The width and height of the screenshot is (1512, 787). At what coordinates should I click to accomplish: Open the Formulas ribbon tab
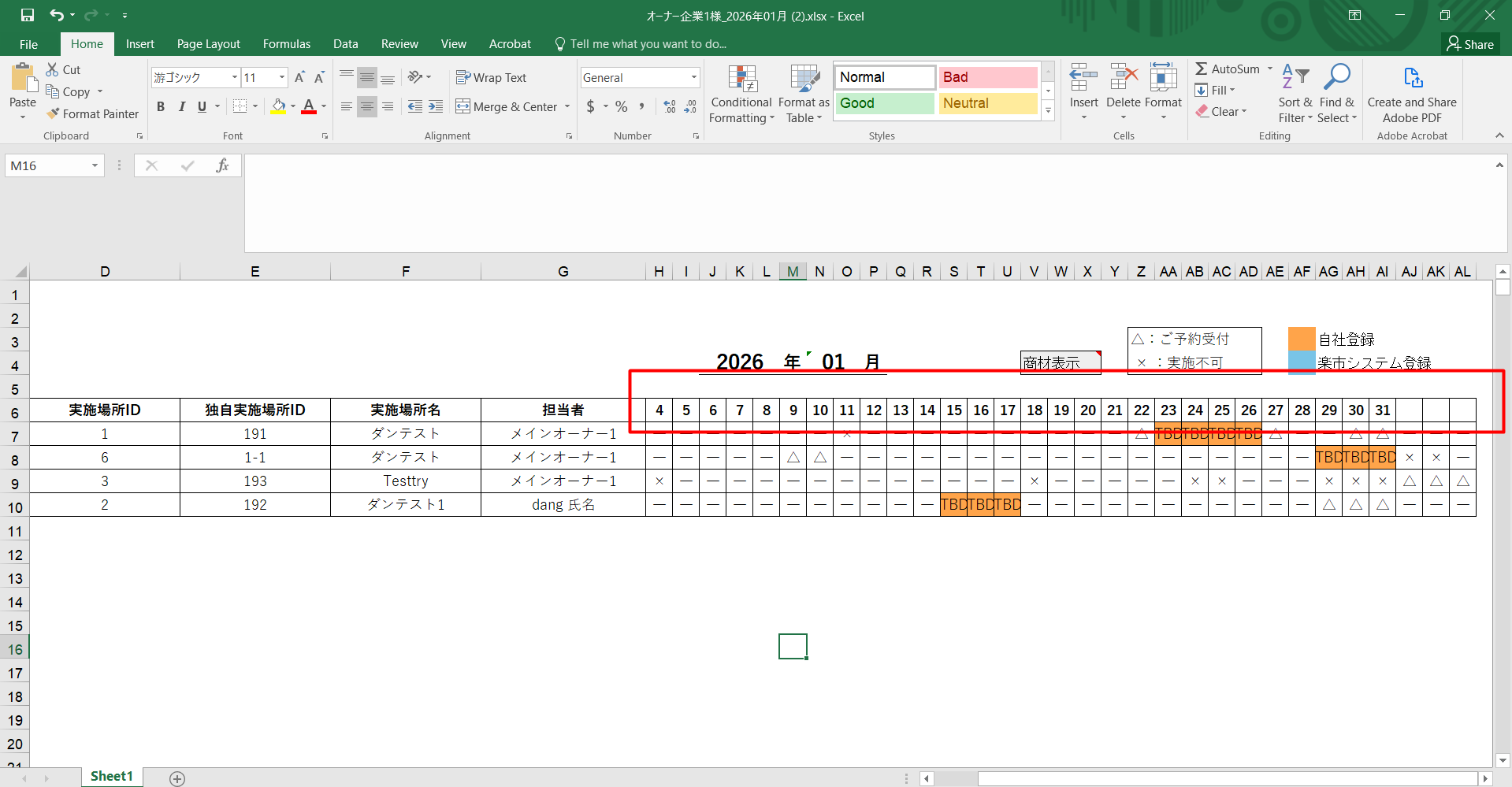coord(286,44)
